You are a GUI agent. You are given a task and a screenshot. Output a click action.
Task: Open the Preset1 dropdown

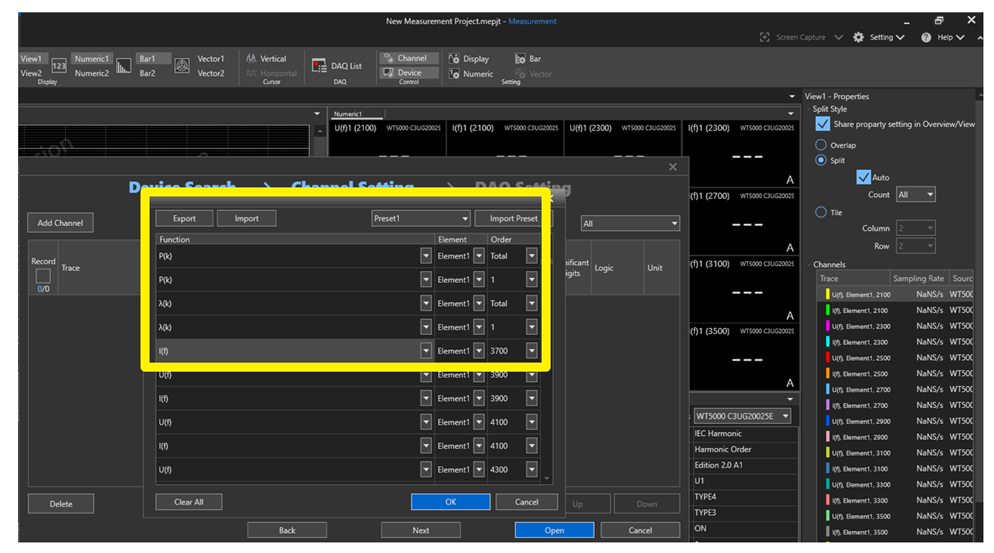420,218
